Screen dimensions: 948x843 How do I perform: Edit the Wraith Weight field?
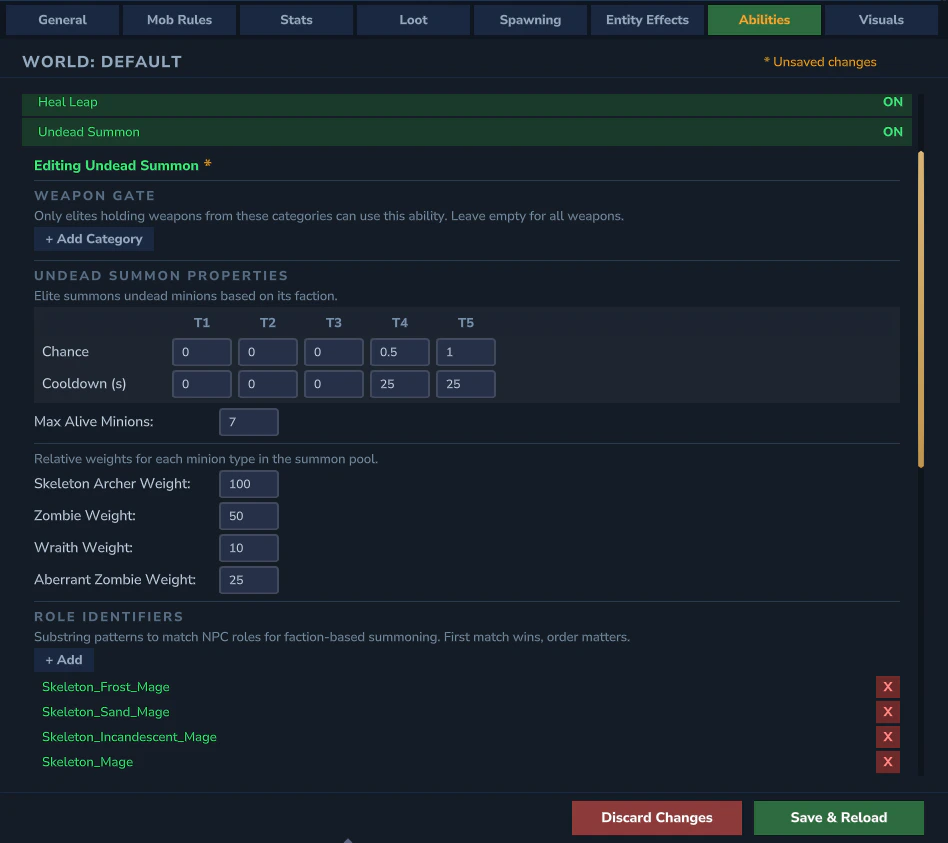248,548
